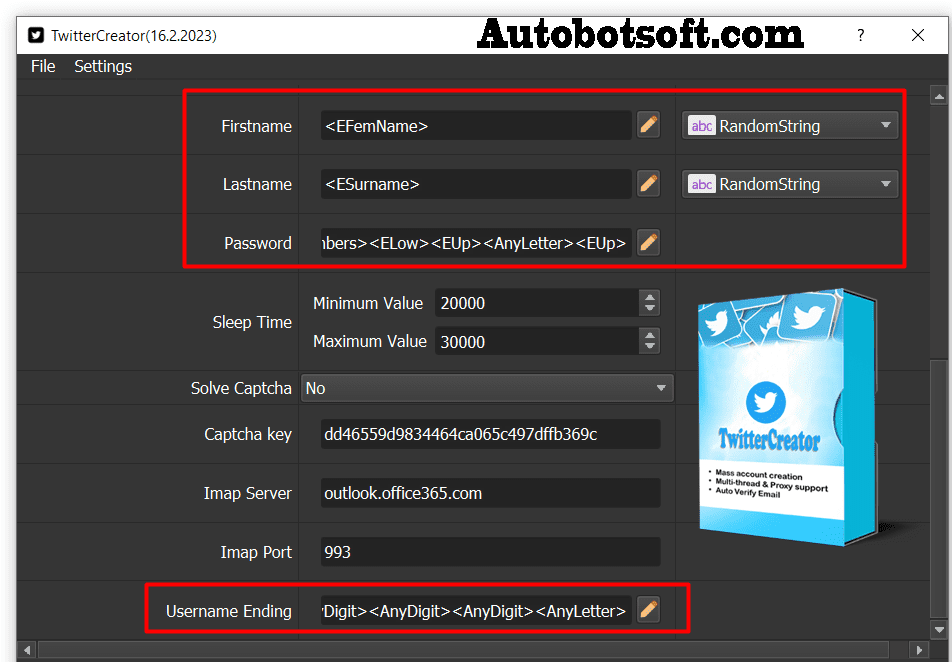Click the Sleep Time label
The image size is (952, 662).
coord(252,322)
